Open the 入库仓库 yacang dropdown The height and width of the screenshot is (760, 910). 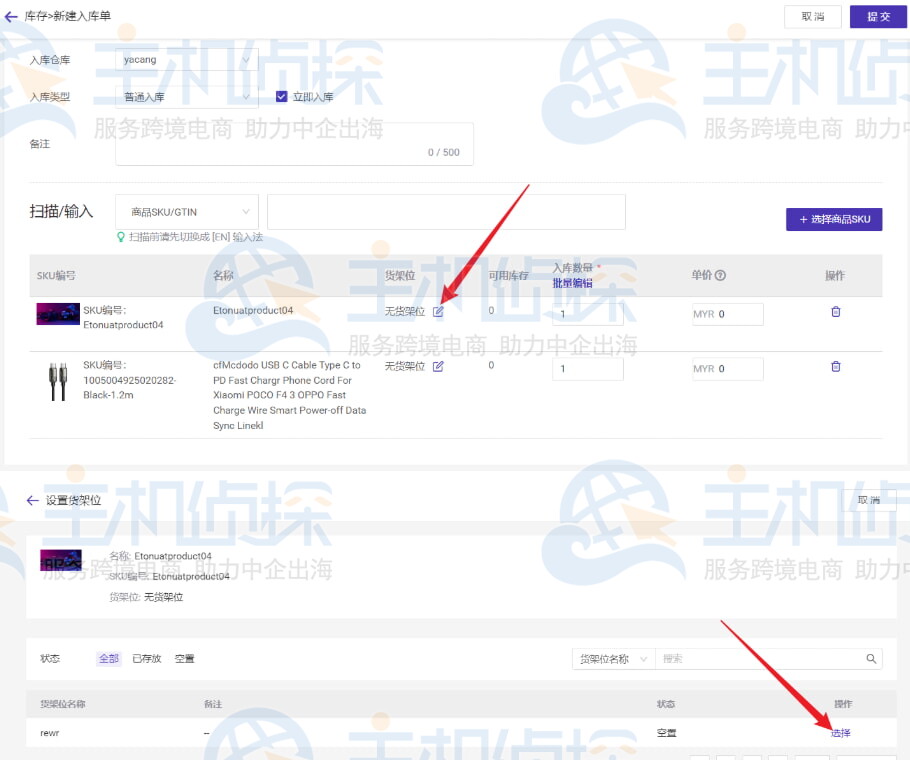pos(187,60)
